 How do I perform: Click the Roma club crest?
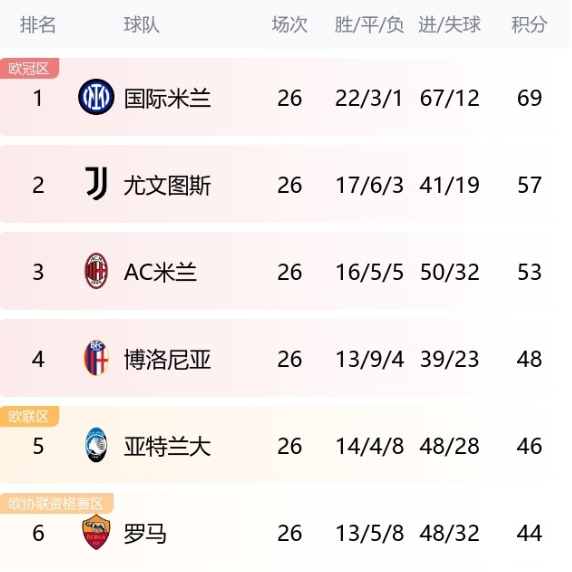tap(96, 532)
